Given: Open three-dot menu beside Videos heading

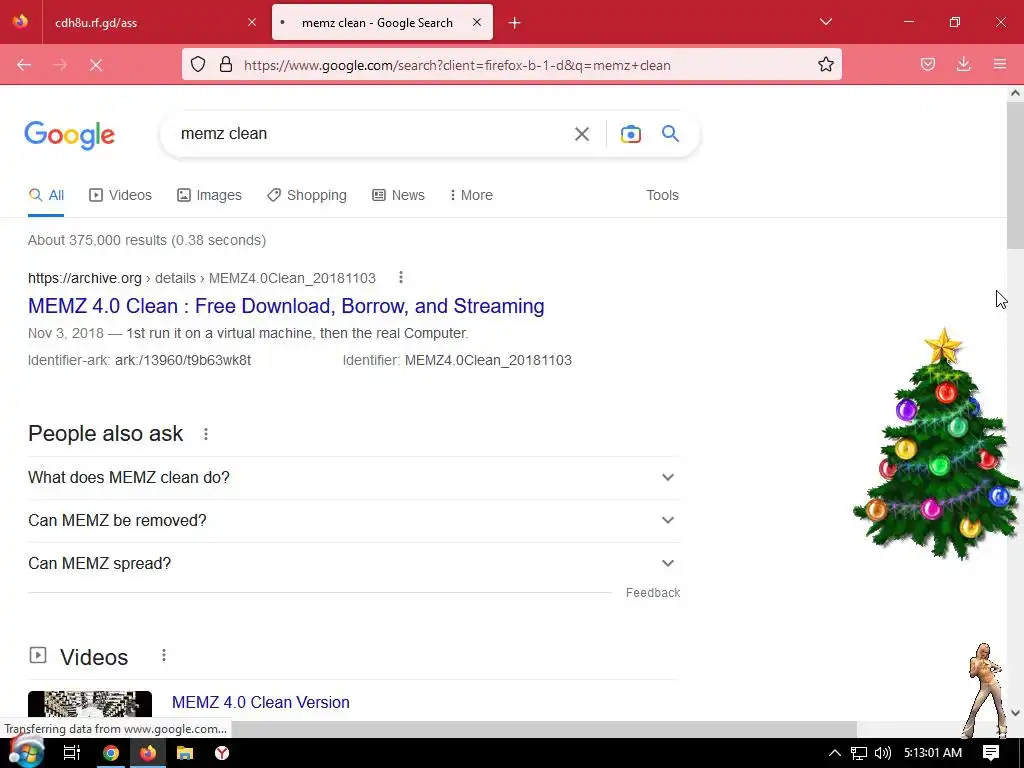Looking at the screenshot, I should tap(163, 656).
